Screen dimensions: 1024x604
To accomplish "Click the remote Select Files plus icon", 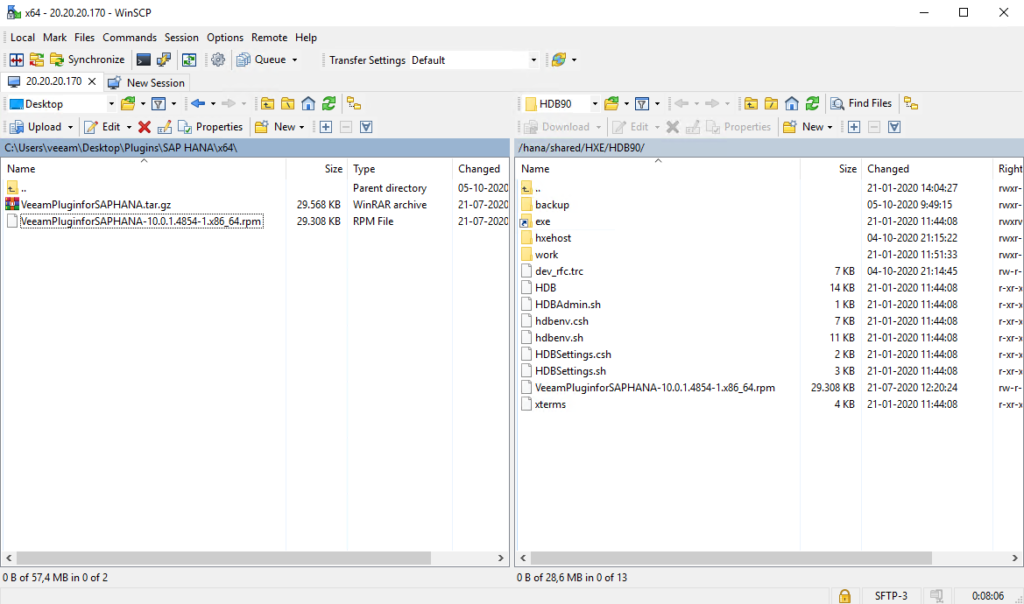I will click(854, 127).
